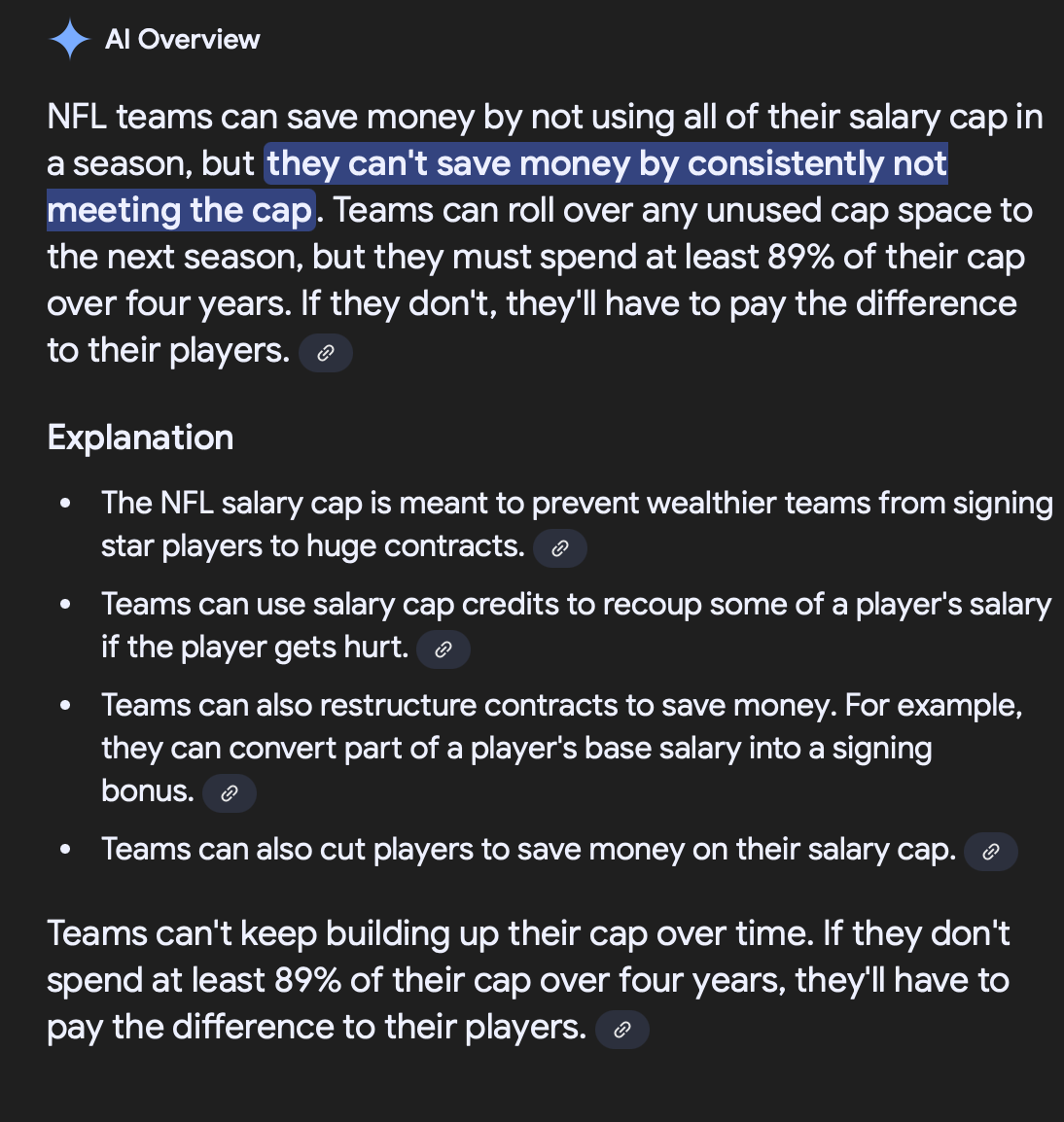Image resolution: width=1064 pixels, height=1122 pixels.
Task: Click 'Teams can also restructure contracts' sentence
Action: 467,705
